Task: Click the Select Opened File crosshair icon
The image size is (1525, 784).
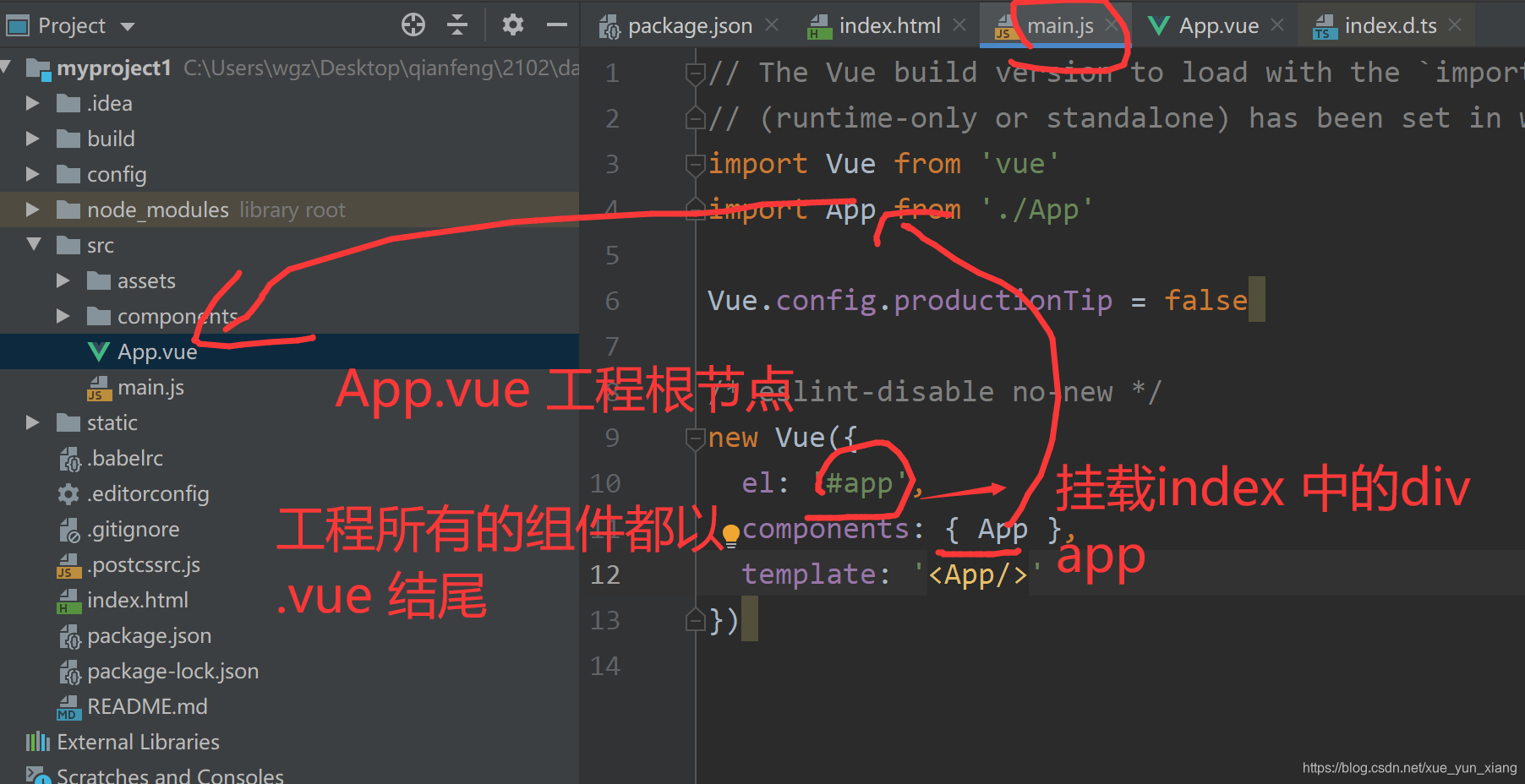Action: pyautogui.click(x=413, y=24)
